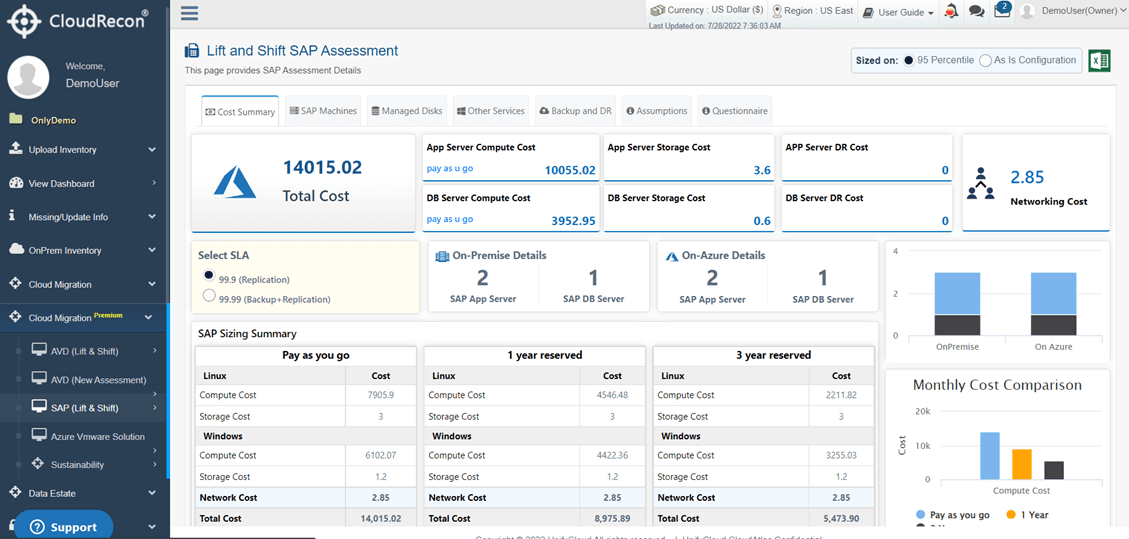
Task: Click the user avatar next to DemoUser(Owner)
Action: (1027, 12)
